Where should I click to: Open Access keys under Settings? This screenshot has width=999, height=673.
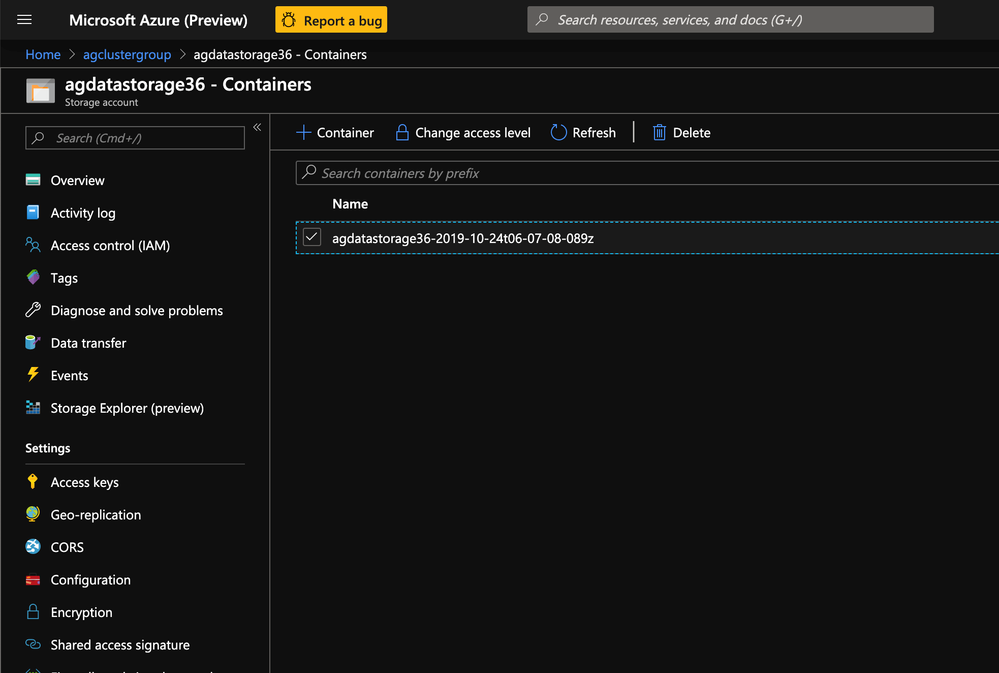click(x=84, y=482)
